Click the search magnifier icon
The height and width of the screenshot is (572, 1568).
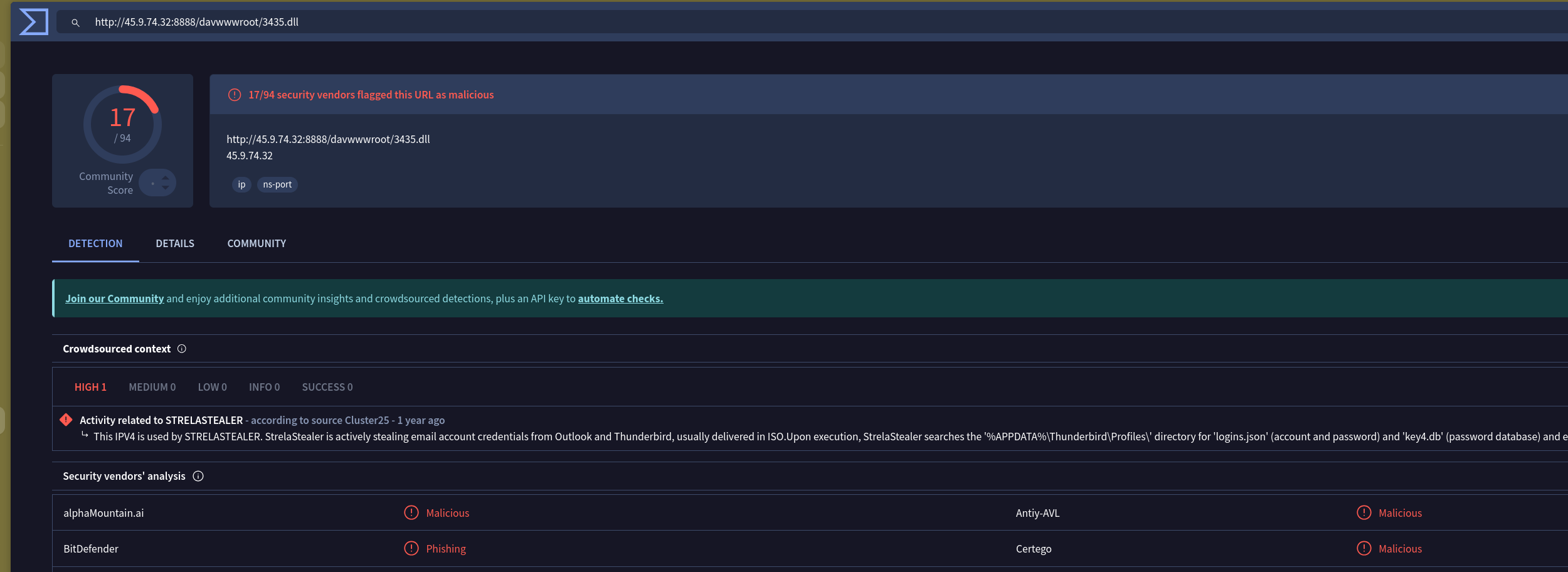click(75, 23)
